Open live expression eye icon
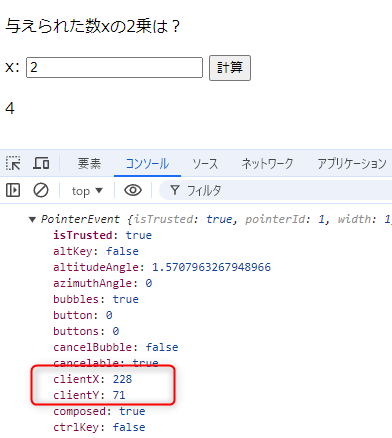This screenshot has height=438, width=392. (133, 190)
